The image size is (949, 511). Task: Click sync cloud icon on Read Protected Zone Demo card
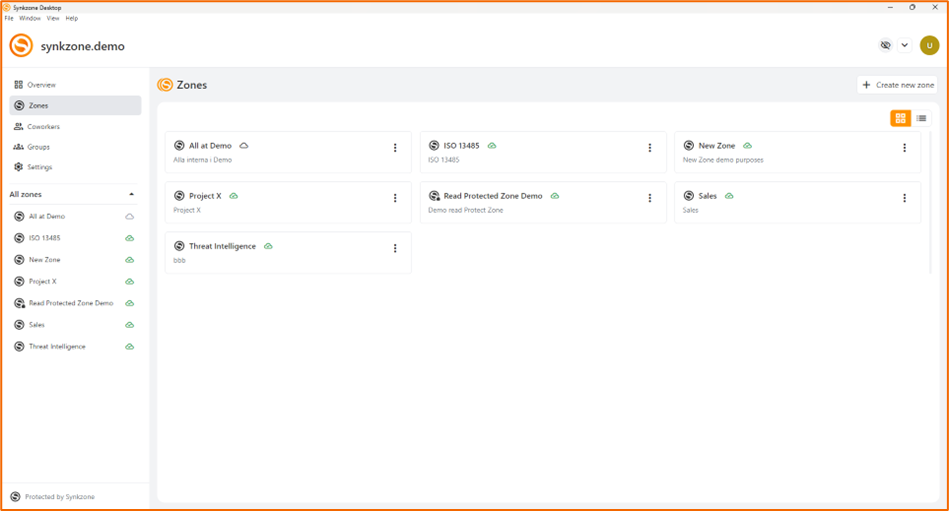tap(555, 196)
